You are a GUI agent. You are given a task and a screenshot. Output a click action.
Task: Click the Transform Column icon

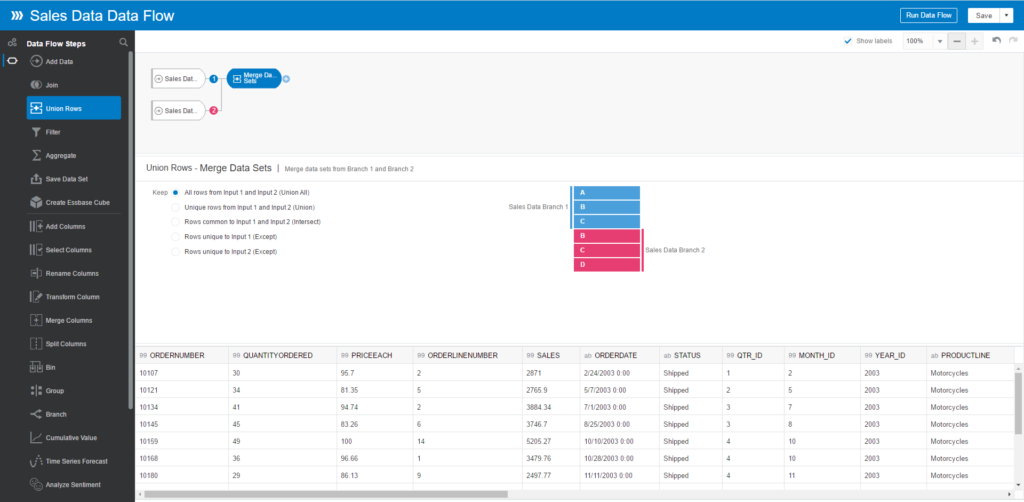tap(37, 296)
